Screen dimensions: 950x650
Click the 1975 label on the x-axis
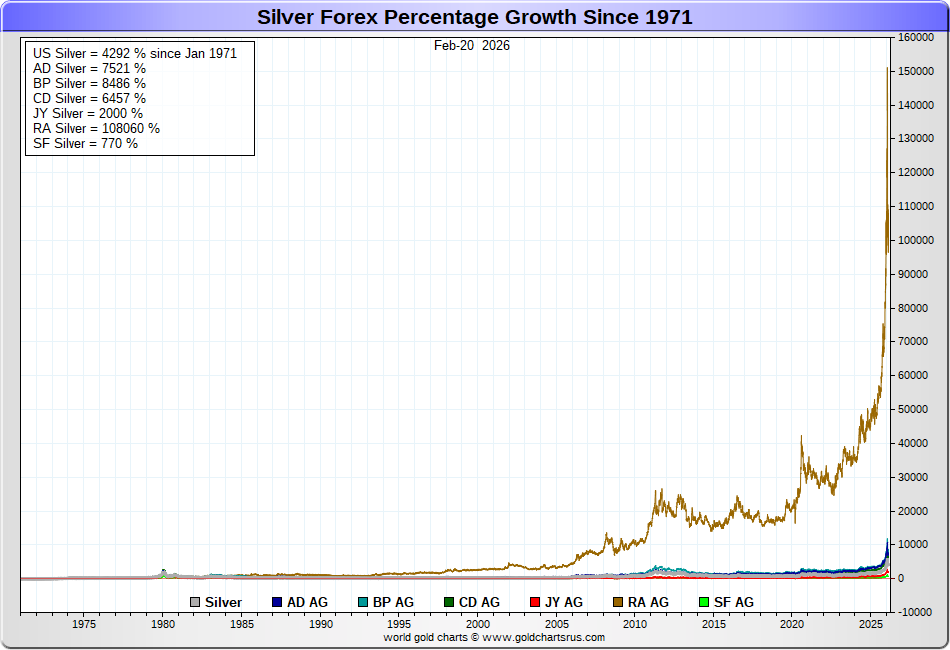(x=84, y=624)
